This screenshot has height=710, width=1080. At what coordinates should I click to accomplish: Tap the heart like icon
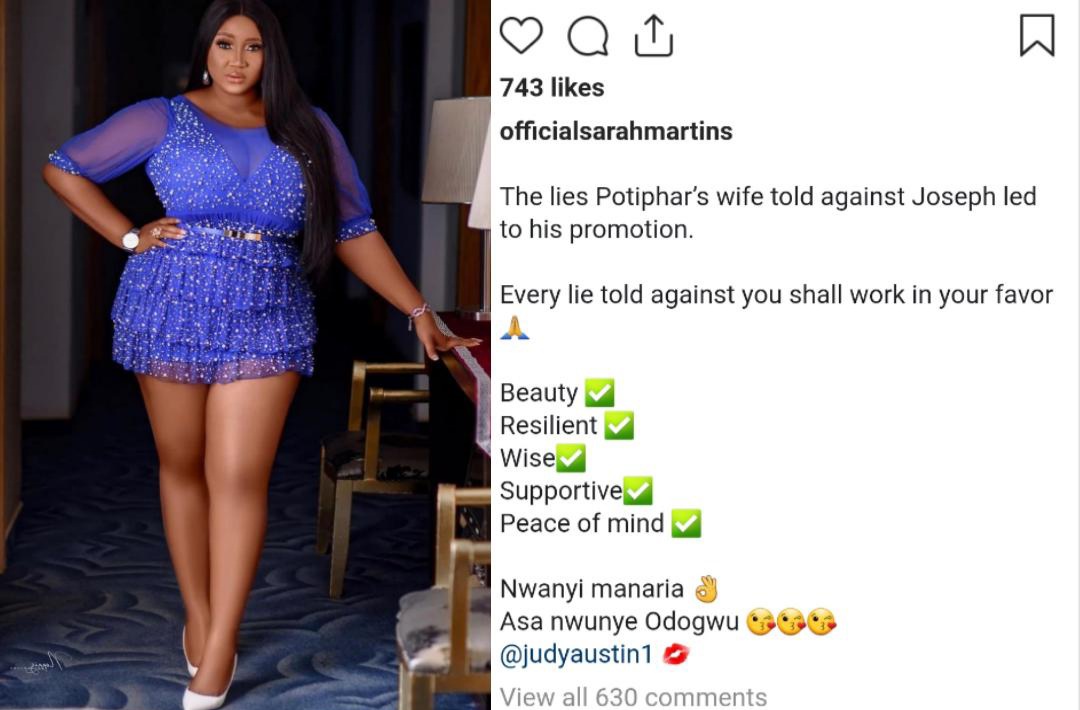pos(521,35)
